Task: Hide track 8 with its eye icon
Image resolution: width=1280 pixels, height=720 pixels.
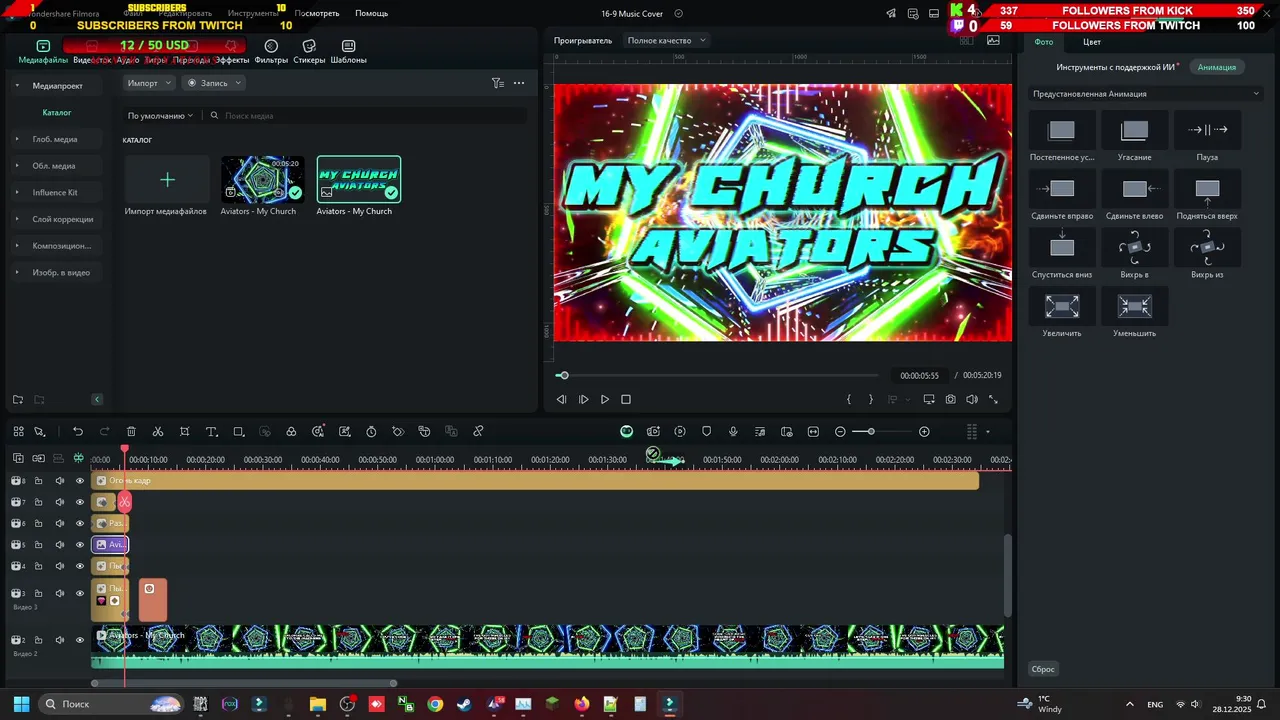Action: pos(80,481)
